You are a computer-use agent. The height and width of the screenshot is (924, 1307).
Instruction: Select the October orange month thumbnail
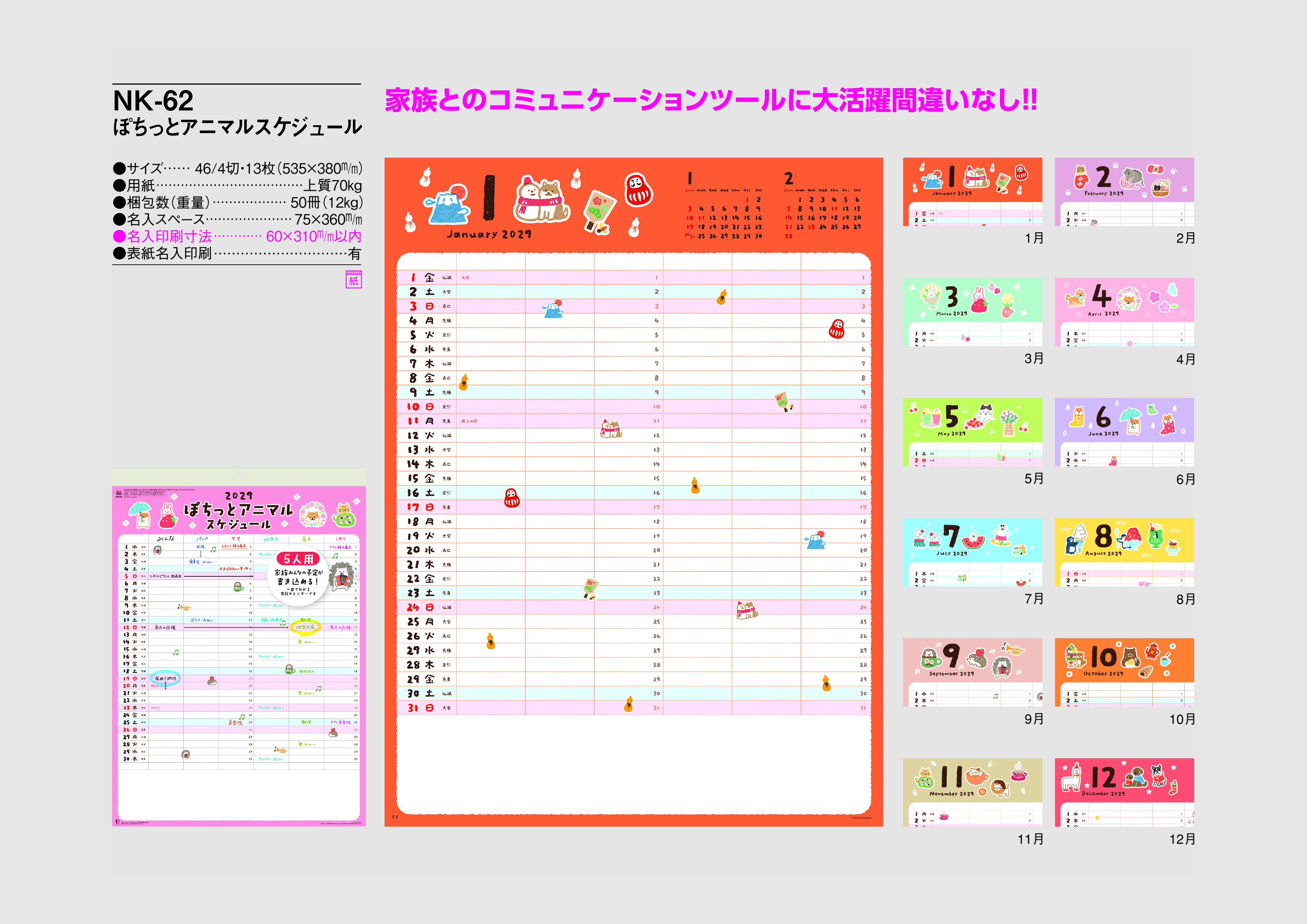tap(1124, 672)
